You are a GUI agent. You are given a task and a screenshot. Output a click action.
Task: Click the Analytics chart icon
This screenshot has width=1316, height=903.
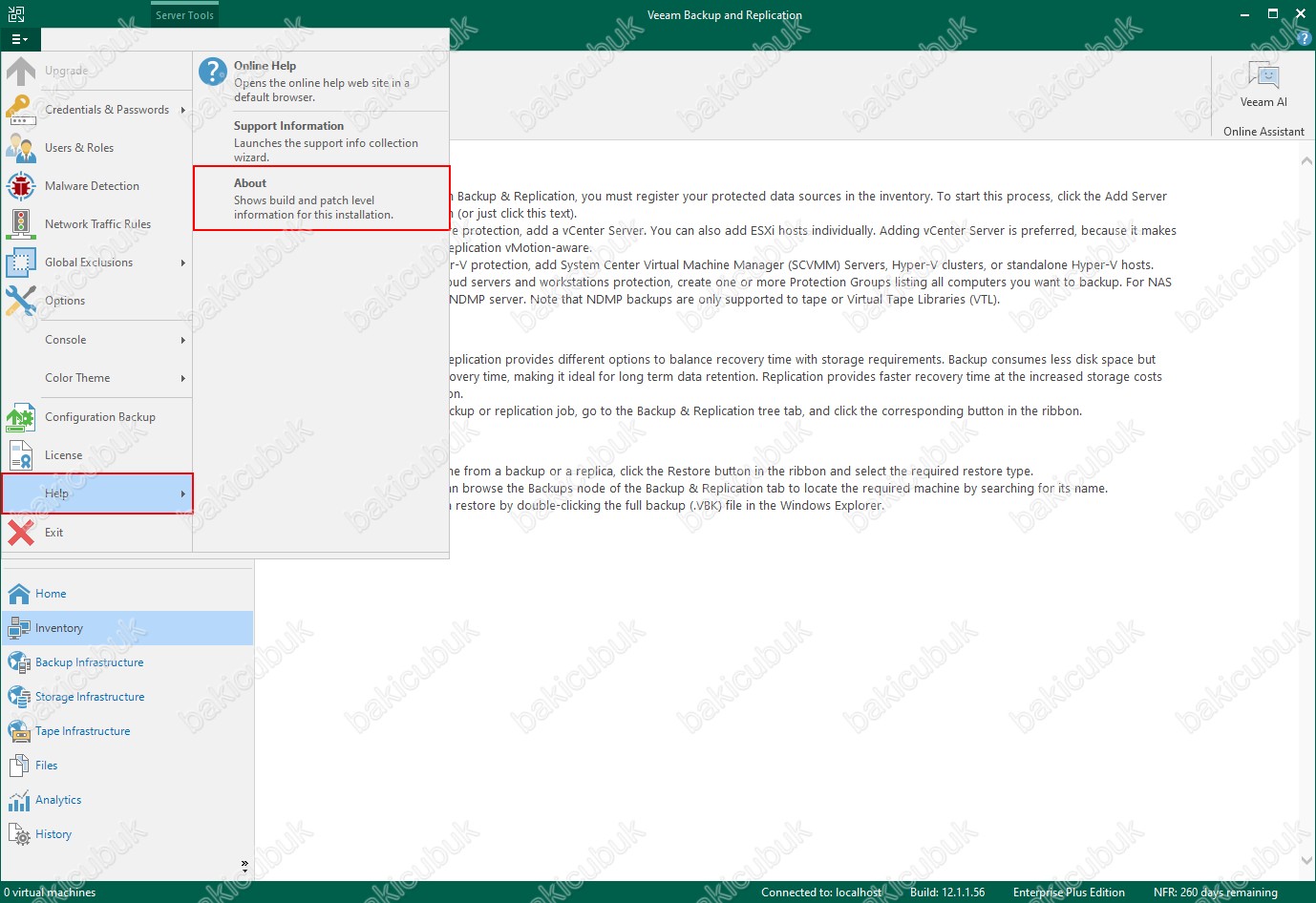click(19, 800)
